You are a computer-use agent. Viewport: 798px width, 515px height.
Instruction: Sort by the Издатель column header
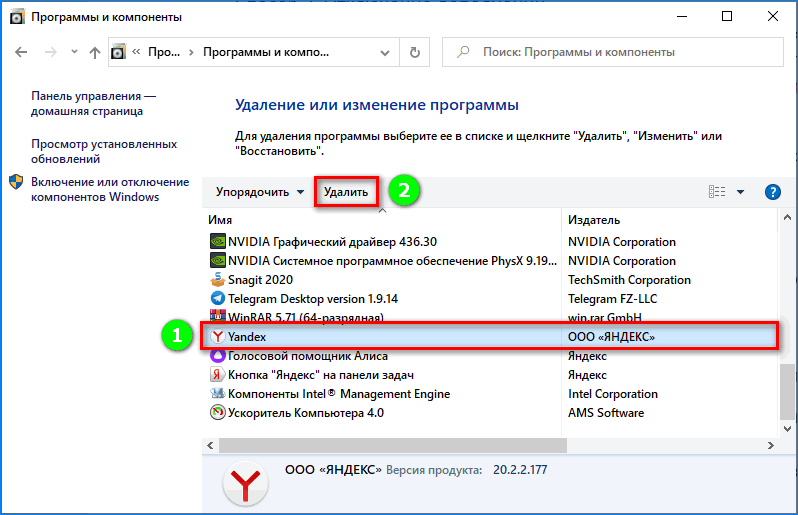(x=594, y=220)
